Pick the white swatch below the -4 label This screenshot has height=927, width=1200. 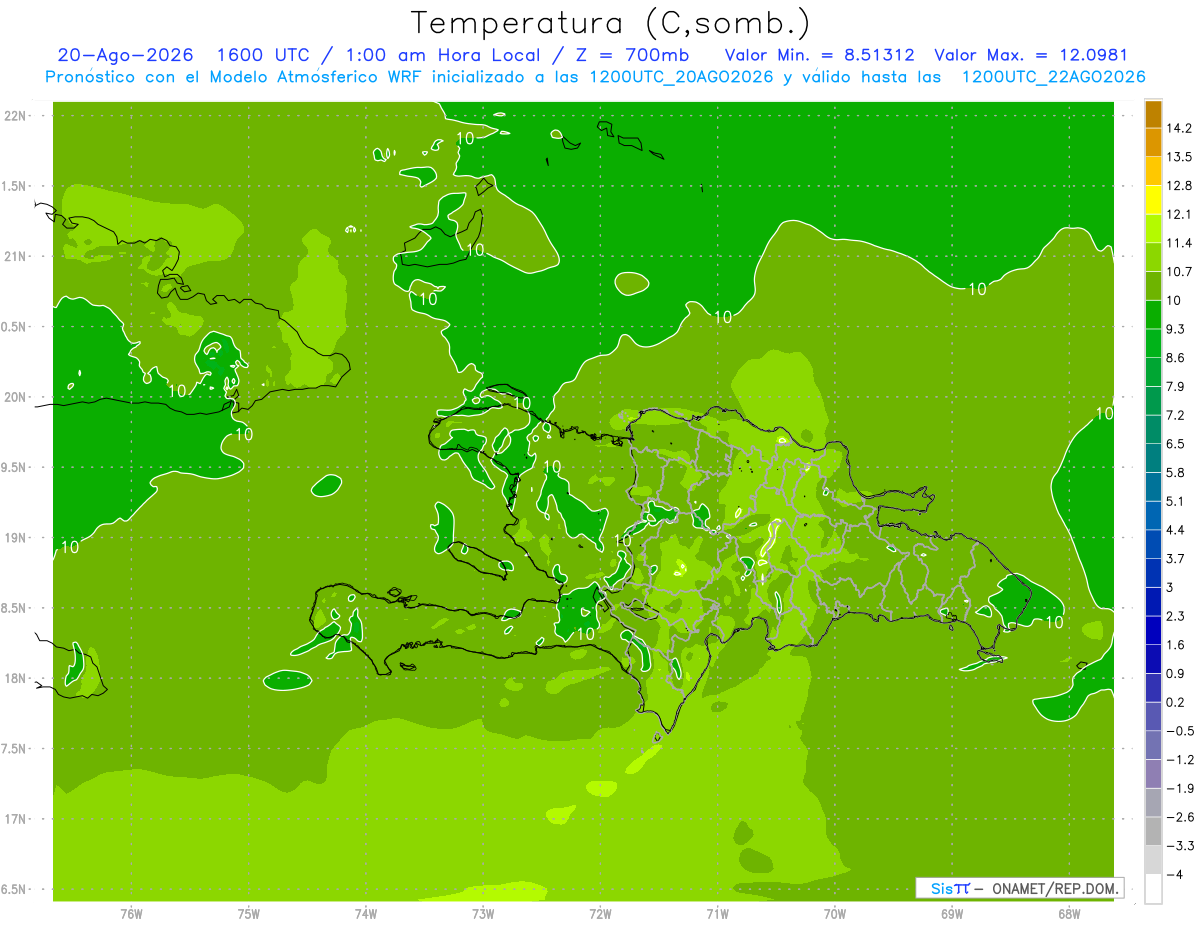point(1153,889)
